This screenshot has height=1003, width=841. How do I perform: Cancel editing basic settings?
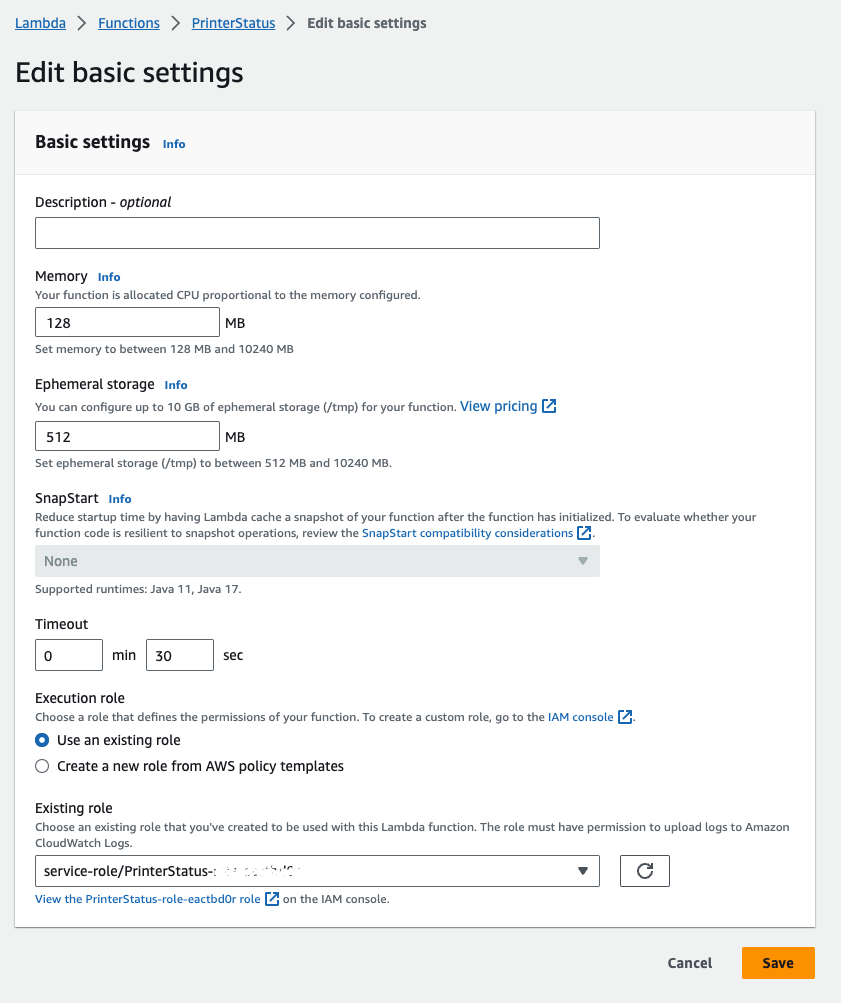coord(690,963)
